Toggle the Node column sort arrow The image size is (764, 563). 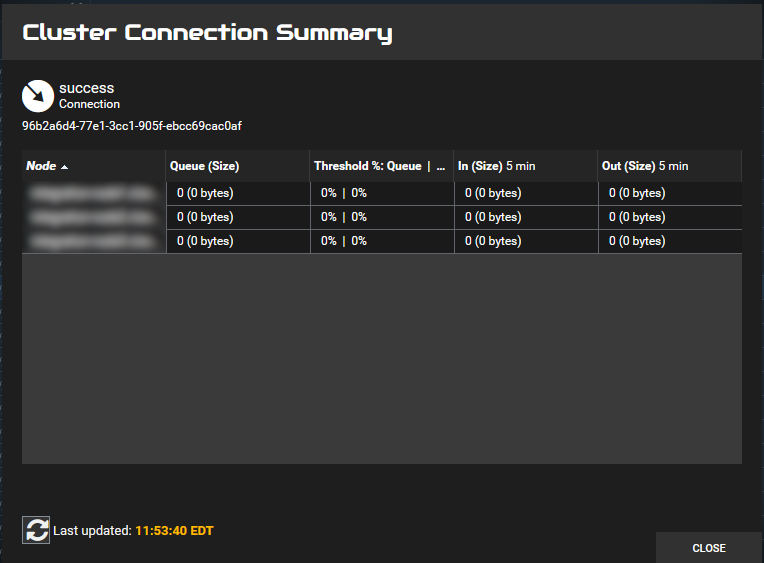(x=64, y=167)
